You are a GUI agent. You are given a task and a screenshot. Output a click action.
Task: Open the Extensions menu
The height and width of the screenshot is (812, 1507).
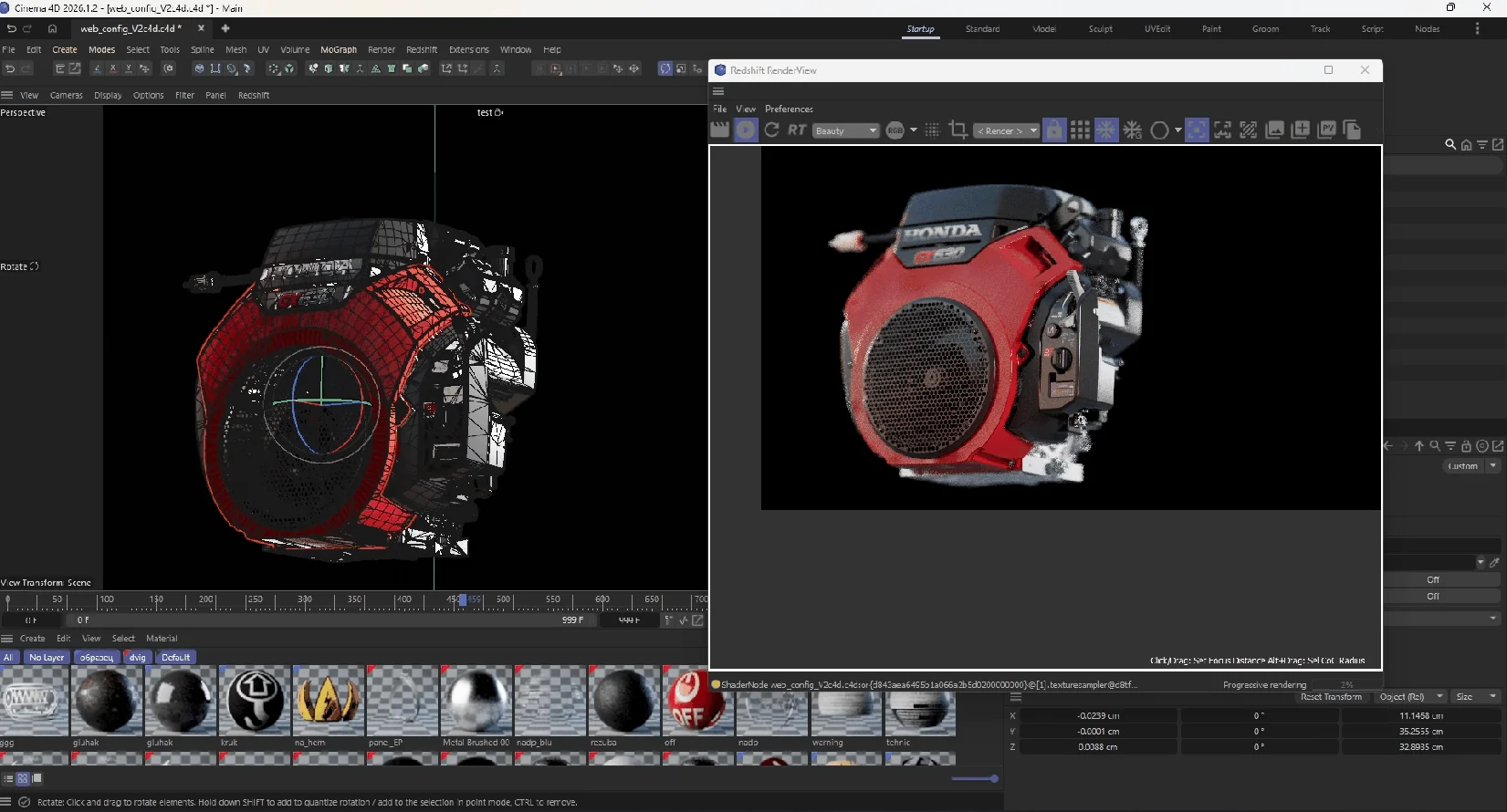pyautogui.click(x=469, y=50)
